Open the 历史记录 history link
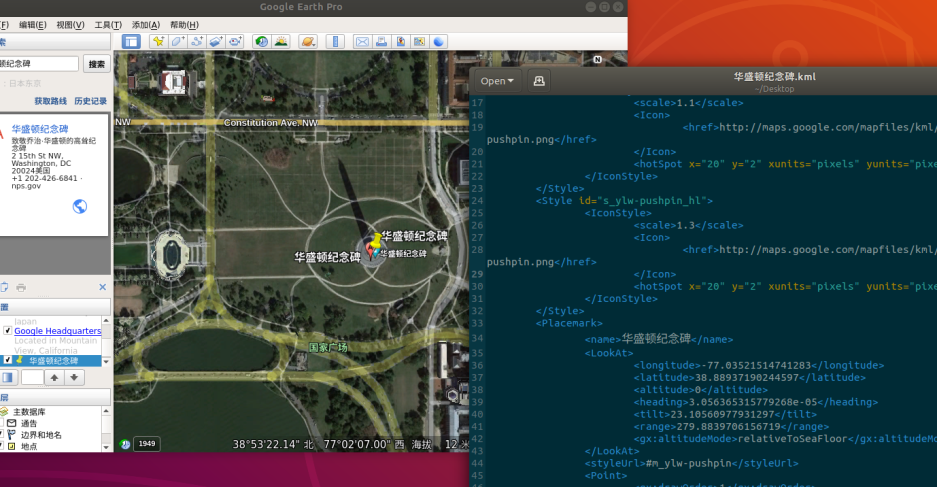This screenshot has height=487, width=937. (x=90, y=101)
